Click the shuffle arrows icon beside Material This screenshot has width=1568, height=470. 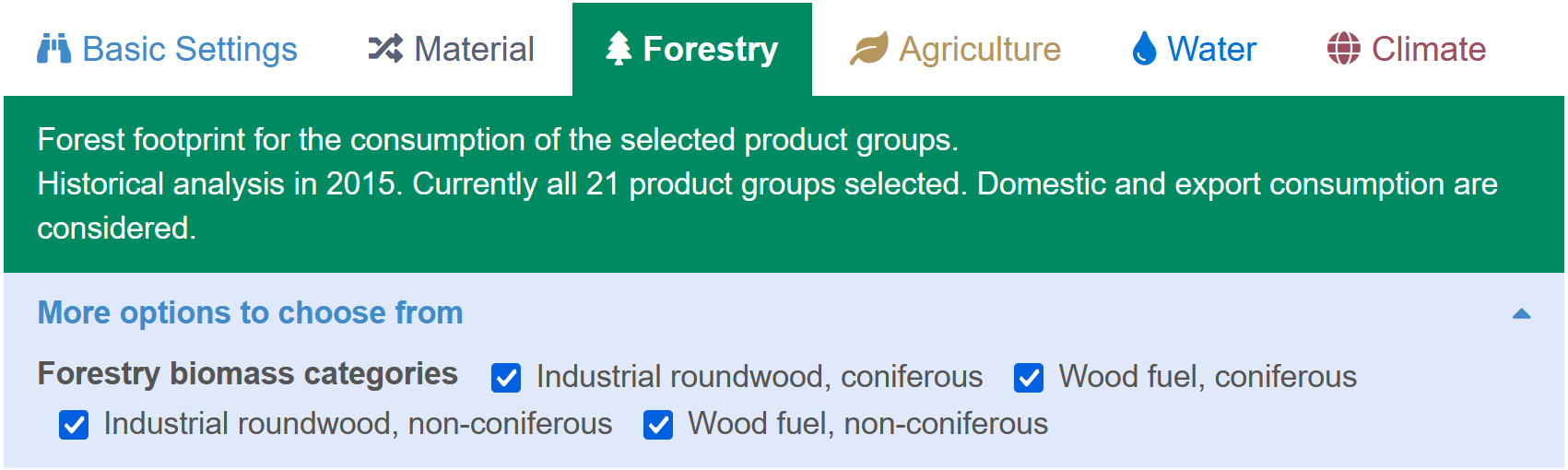coord(385,49)
